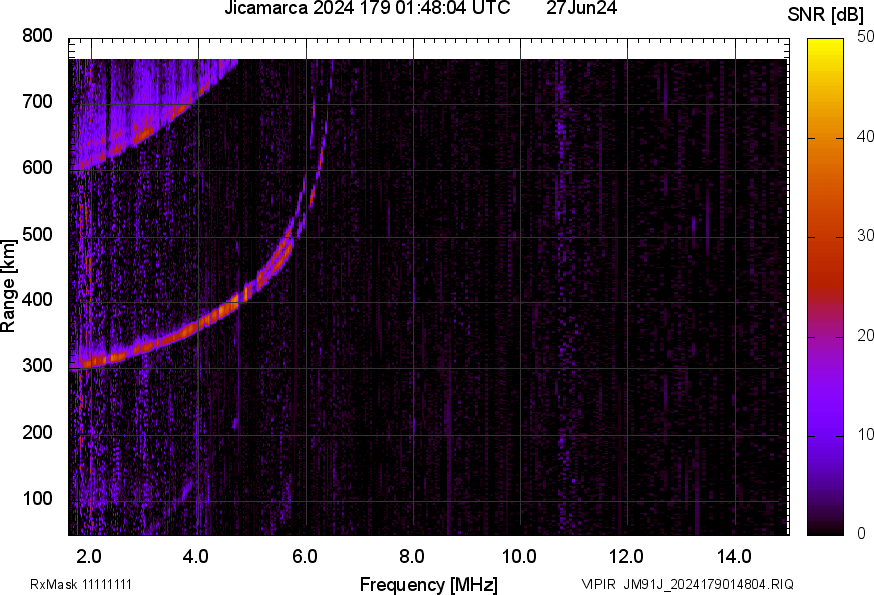The image size is (874, 595).
Task: Click the Range axis label "600"
Action: pyautogui.click(x=37, y=167)
